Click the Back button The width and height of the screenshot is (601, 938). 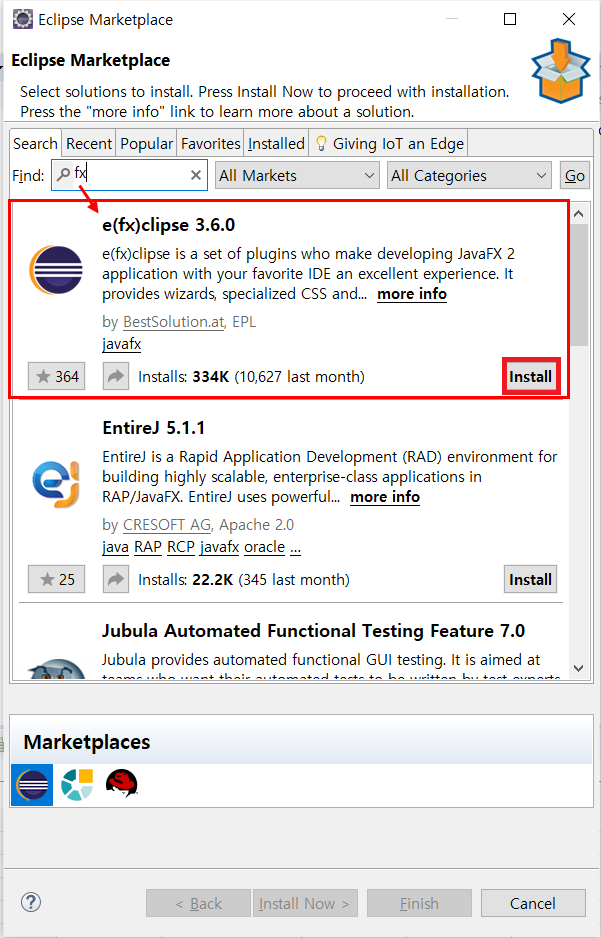[x=198, y=903]
